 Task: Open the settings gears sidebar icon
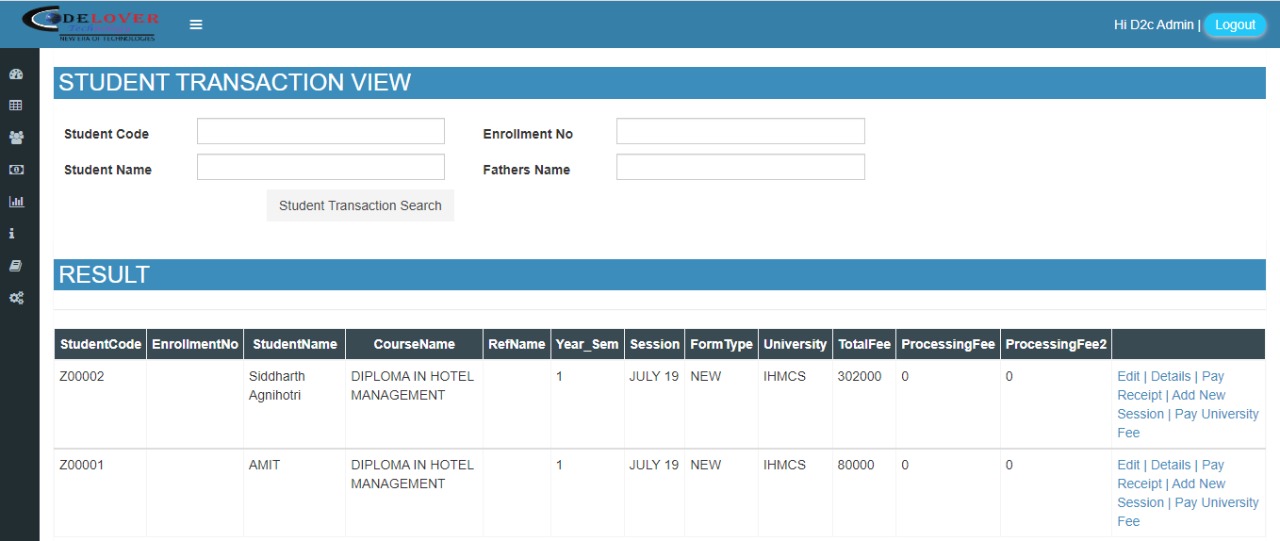pyautogui.click(x=16, y=298)
